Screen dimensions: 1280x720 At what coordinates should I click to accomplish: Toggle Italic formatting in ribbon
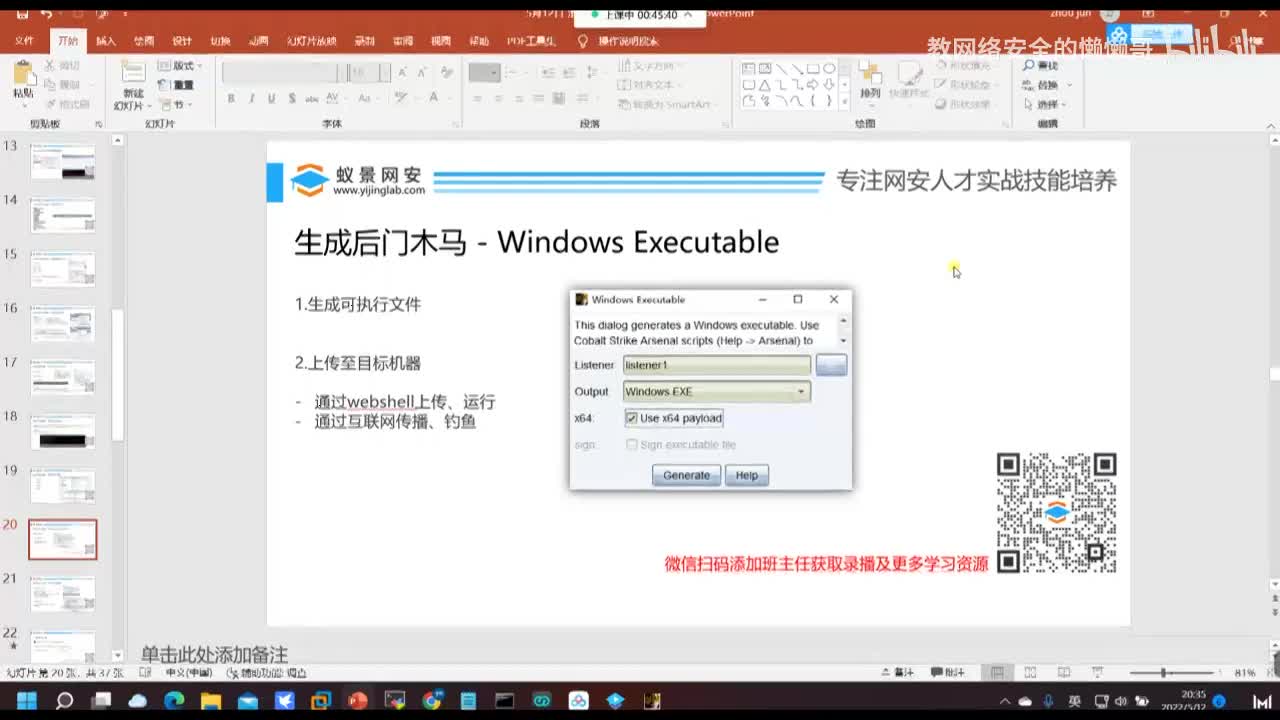coord(251,98)
